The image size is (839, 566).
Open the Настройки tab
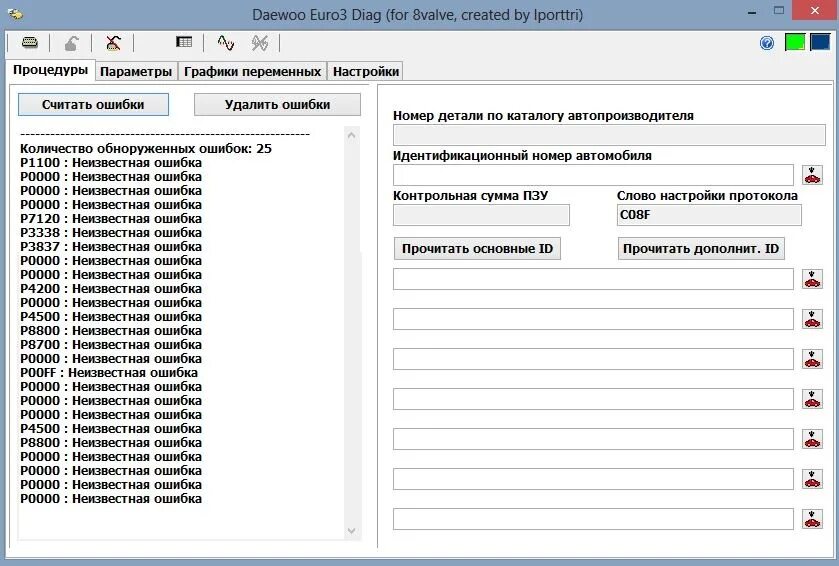coord(366,71)
